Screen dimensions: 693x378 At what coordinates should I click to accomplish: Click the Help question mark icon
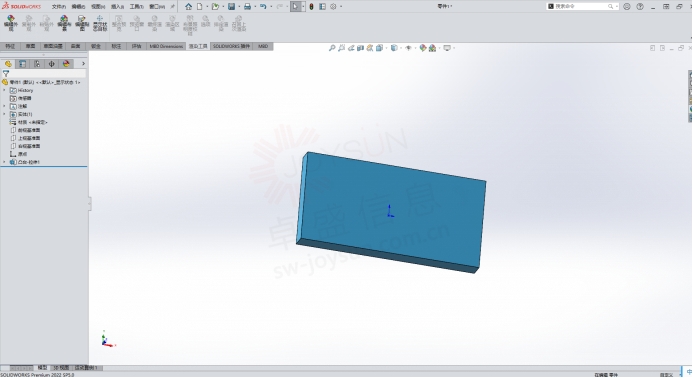pyautogui.click(x=640, y=7)
